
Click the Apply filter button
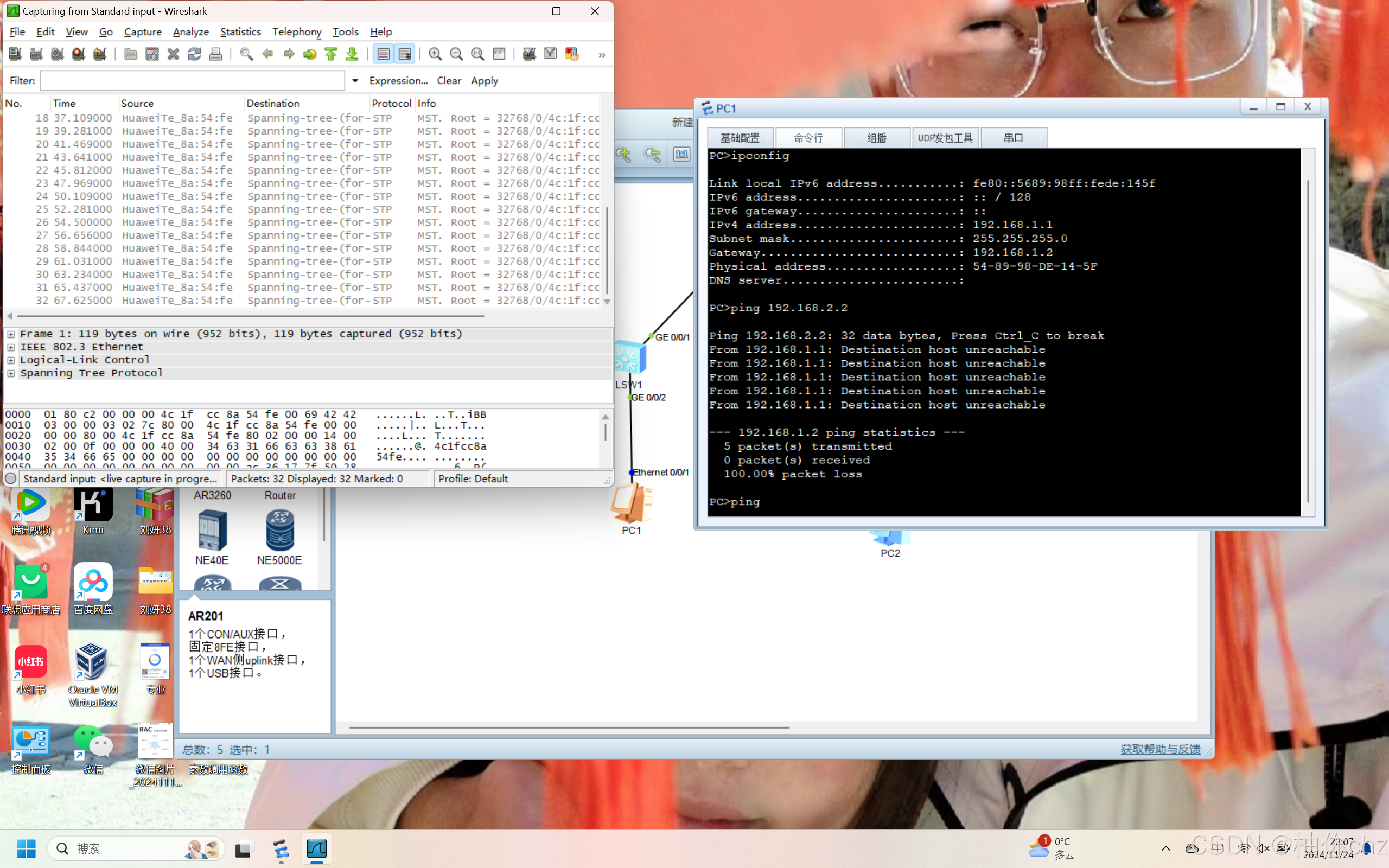[484, 80]
